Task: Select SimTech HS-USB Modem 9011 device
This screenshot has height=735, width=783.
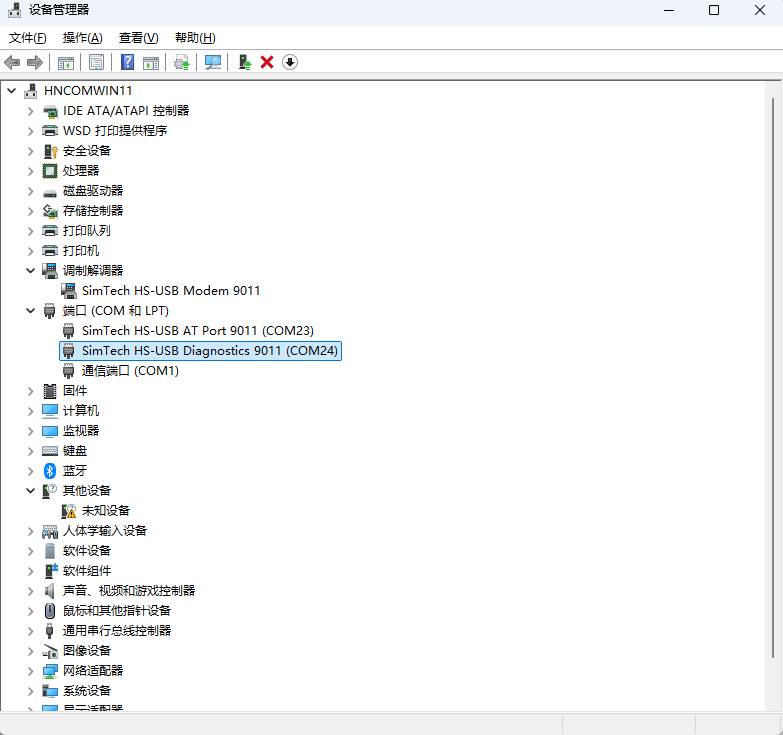Action: click(171, 290)
